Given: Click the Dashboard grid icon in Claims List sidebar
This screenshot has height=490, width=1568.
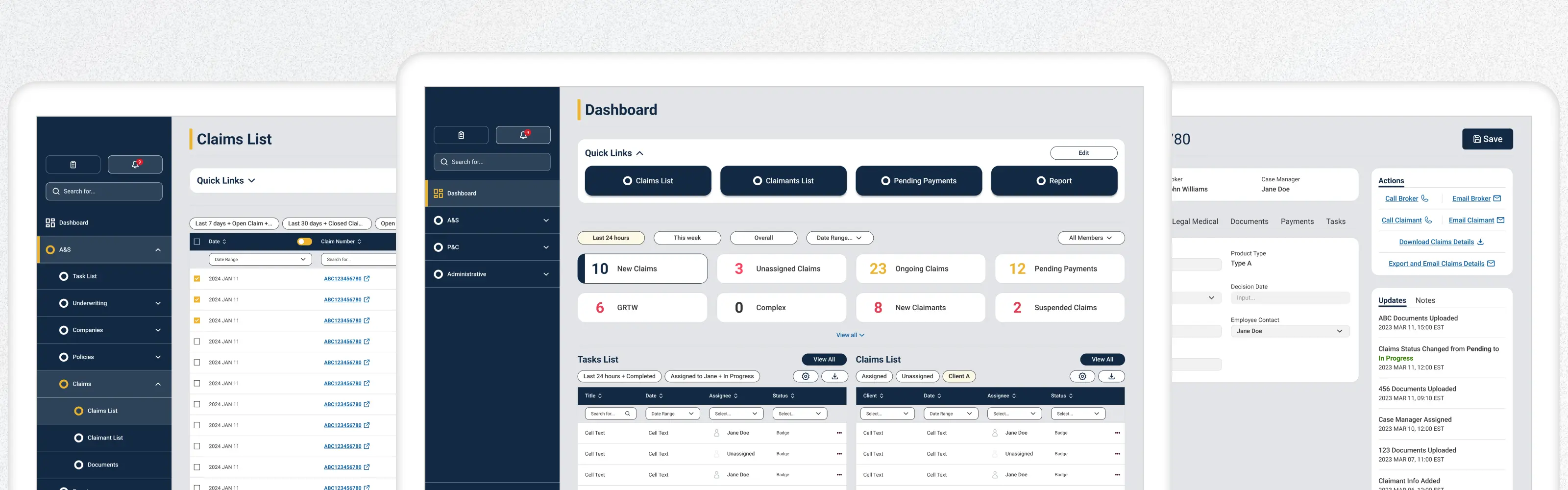Looking at the screenshot, I should click(x=50, y=223).
